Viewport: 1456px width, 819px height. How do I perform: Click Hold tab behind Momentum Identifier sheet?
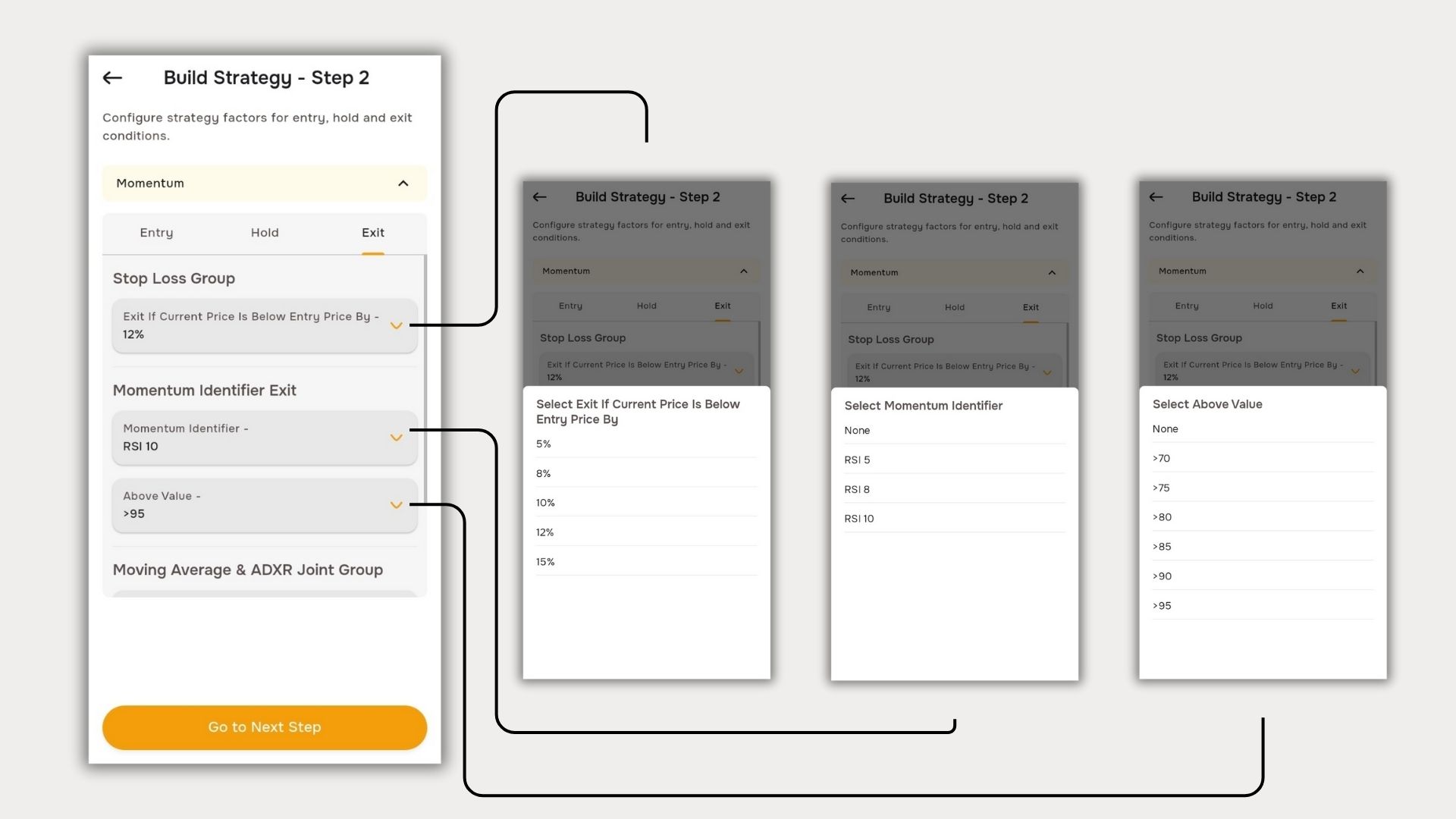point(955,308)
